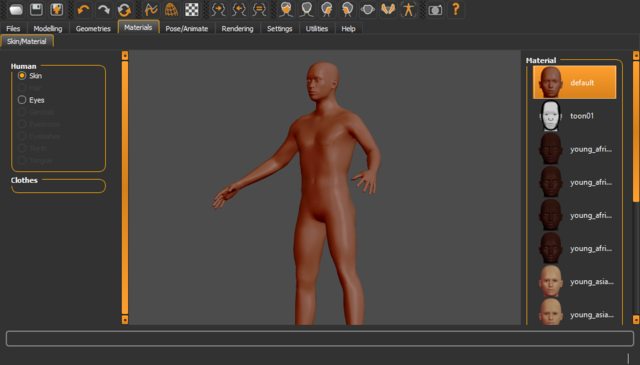The width and height of the screenshot is (640, 365).
Task: Switch to the back head view icon
Action: pyautogui.click(x=307, y=9)
